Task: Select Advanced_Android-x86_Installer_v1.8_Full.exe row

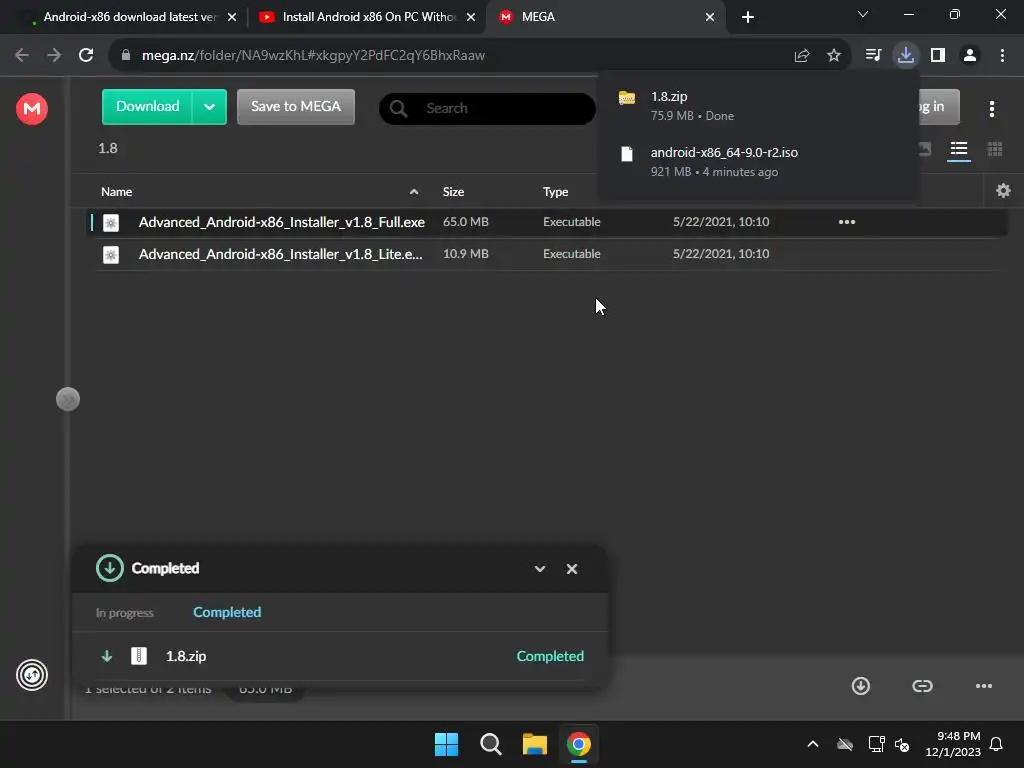Action: (546, 222)
